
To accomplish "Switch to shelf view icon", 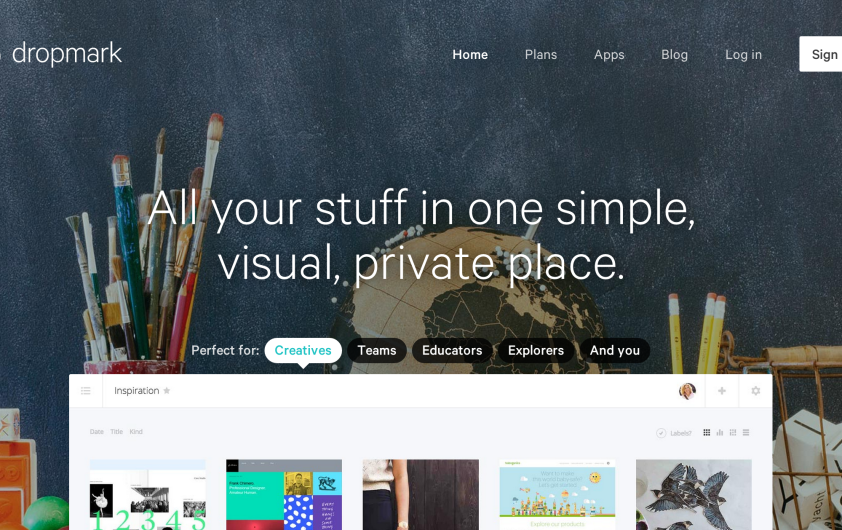I will pyautogui.click(x=720, y=432).
